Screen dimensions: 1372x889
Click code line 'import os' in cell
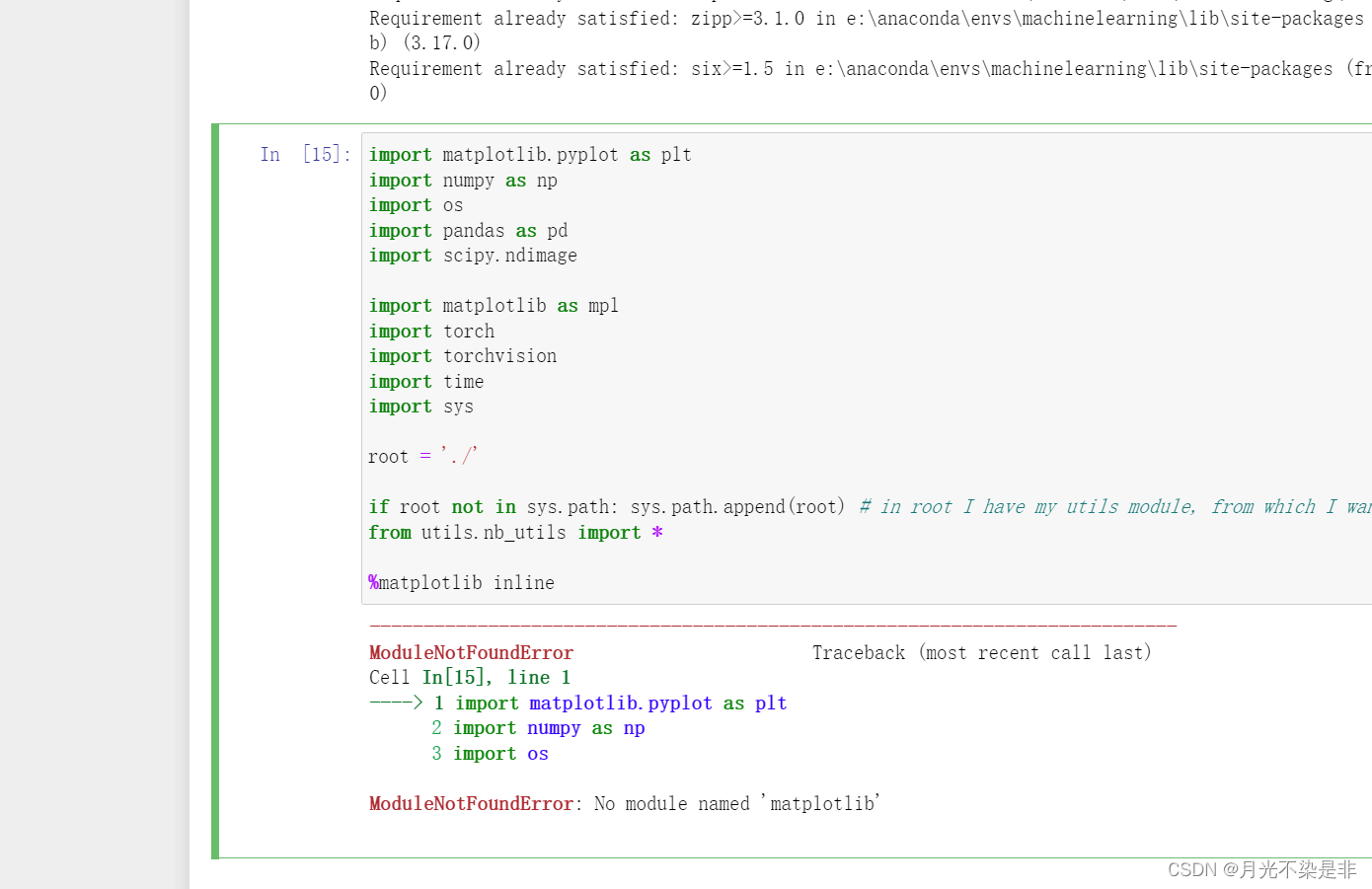[416, 205]
